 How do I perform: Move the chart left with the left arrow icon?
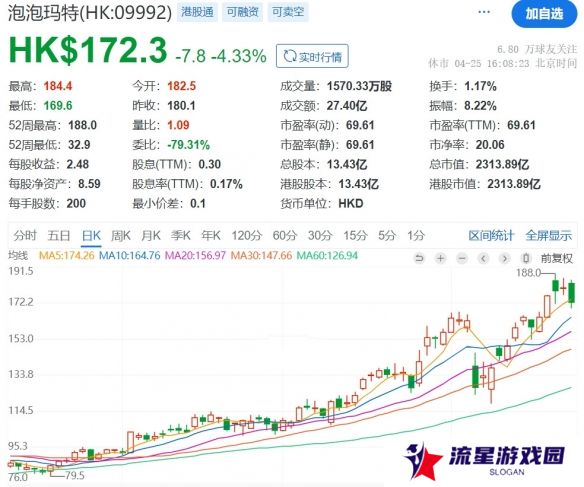(x=483, y=258)
